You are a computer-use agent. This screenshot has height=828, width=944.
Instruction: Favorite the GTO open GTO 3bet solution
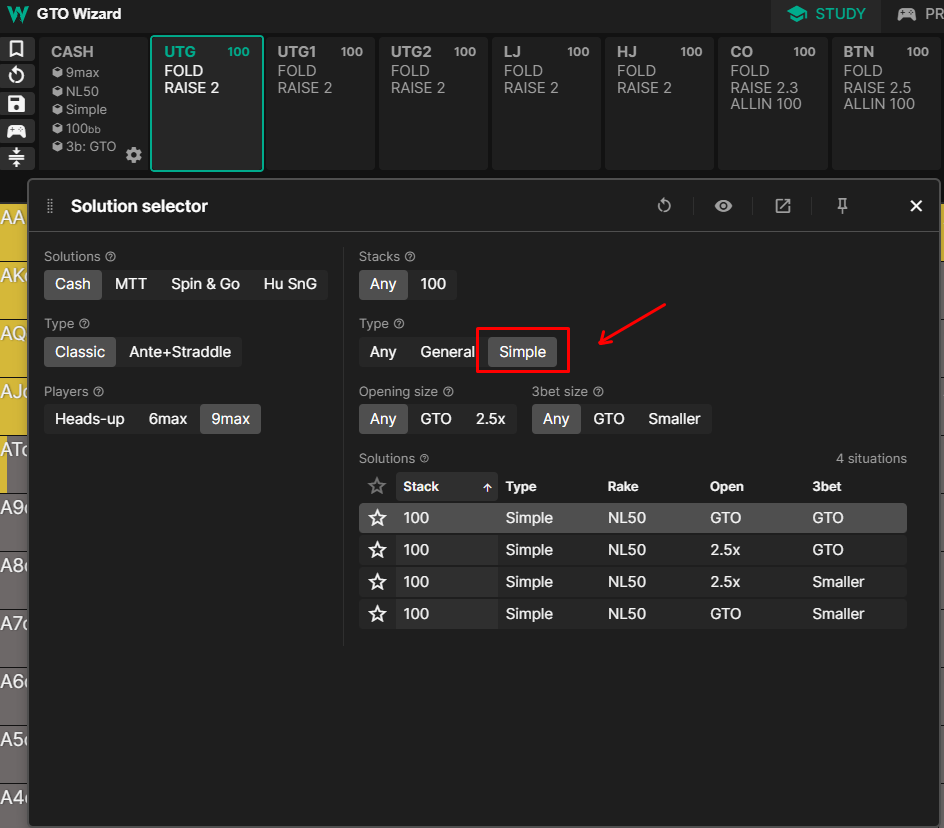377,518
